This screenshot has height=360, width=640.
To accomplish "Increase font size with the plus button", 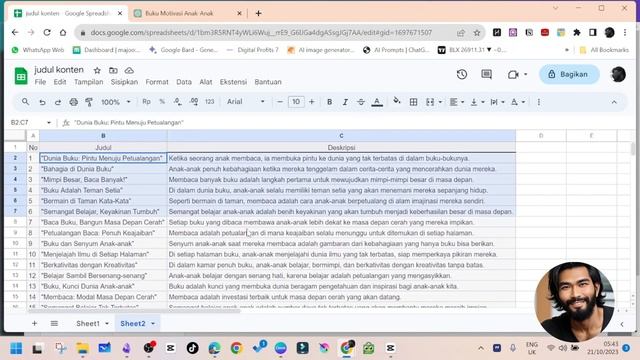I will pyautogui.click(x=312, y=102).
